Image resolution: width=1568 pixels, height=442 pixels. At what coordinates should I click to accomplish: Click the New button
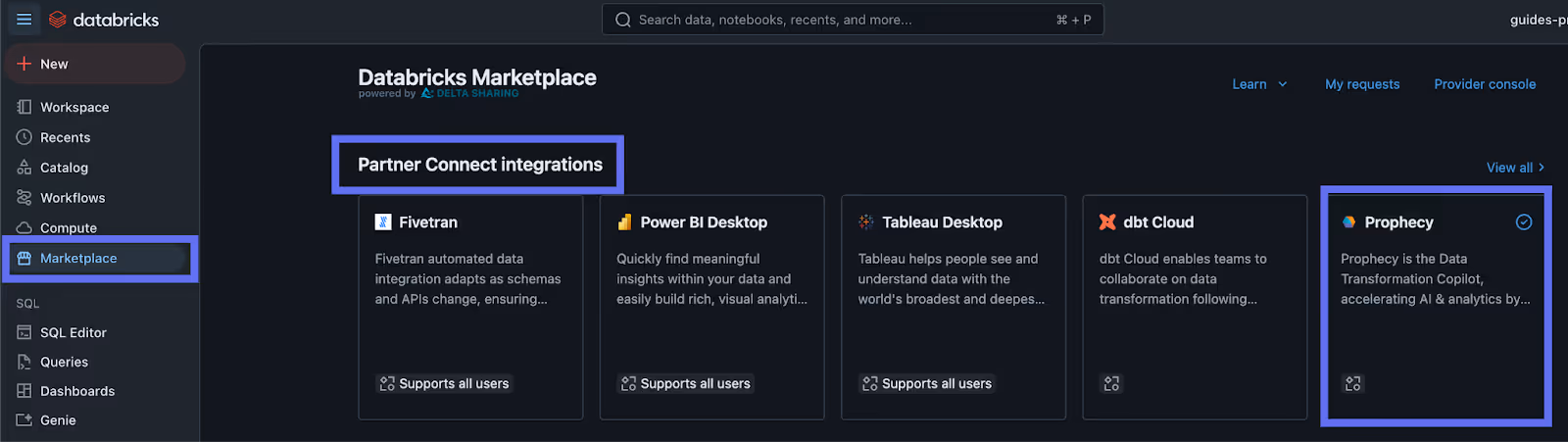click(94, 64)
